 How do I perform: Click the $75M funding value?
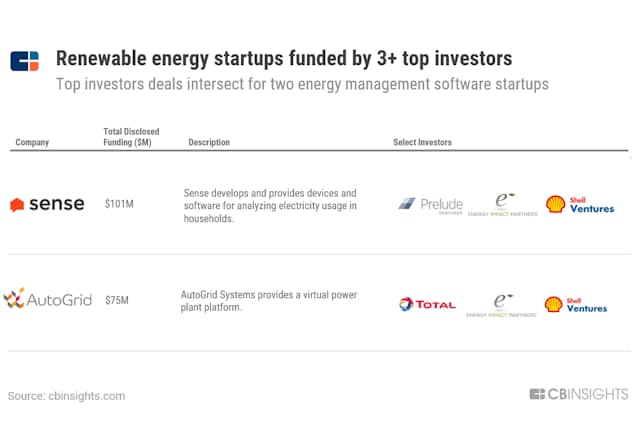tap(117, 300)
